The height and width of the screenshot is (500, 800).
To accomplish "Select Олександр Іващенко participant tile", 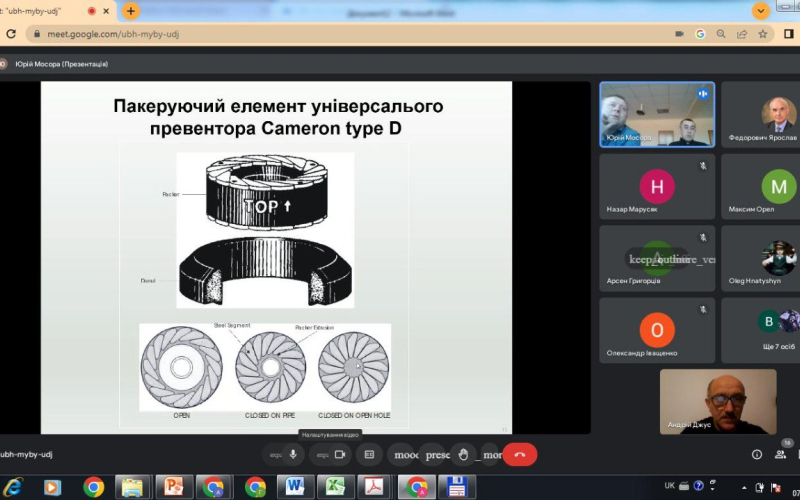I will 657,331.
